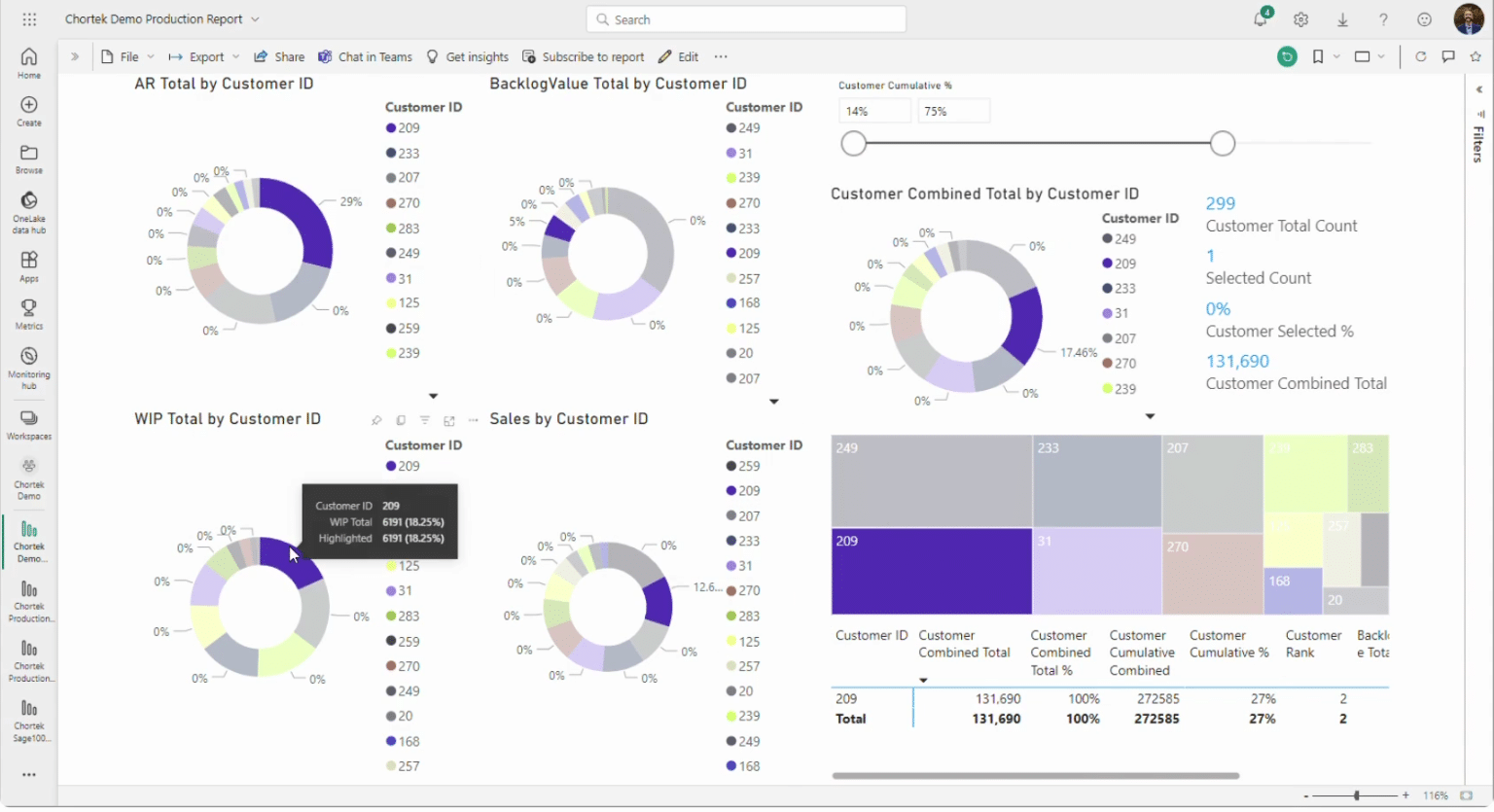Show more sidebar items via the ellipsis

point(29,775)
